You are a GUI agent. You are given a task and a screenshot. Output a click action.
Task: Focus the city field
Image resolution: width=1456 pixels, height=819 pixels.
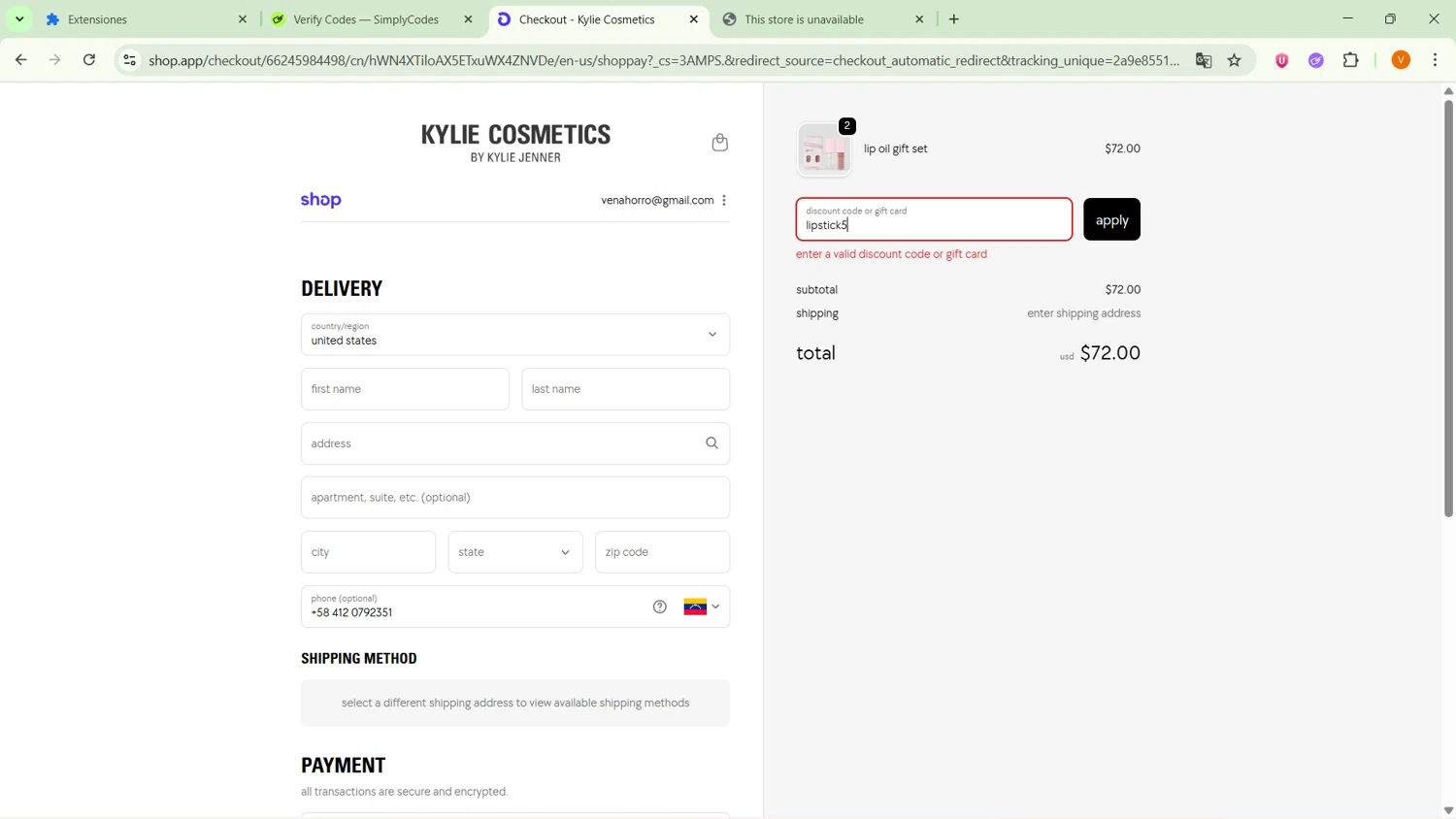[x=369, y=552]
